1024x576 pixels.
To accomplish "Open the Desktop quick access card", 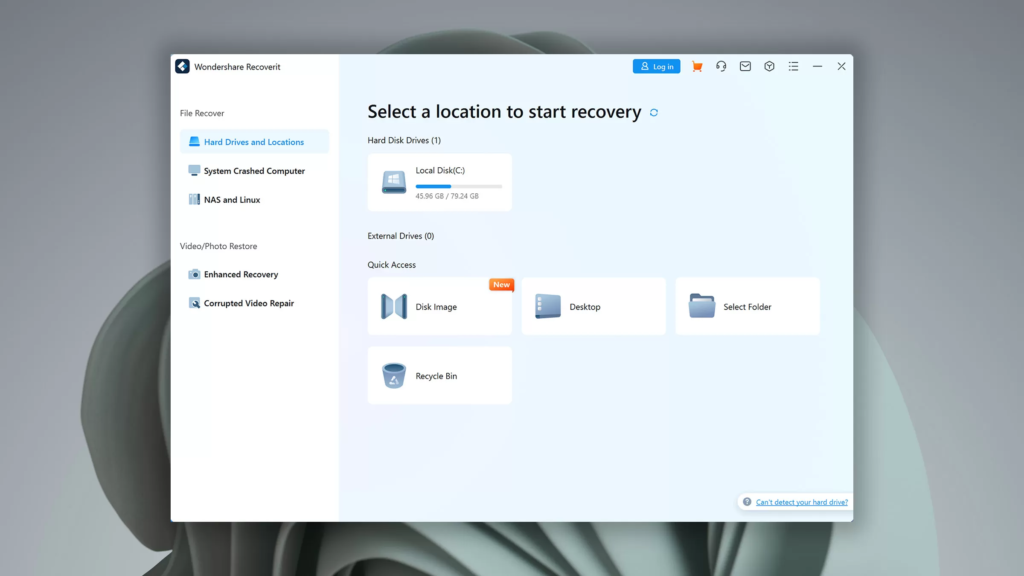I will click(594, 306).
